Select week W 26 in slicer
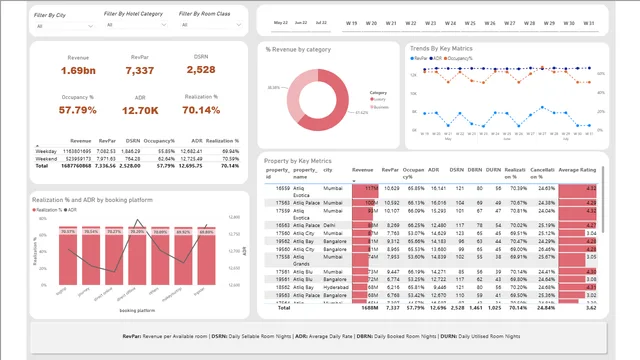 (x=490, y=23)
